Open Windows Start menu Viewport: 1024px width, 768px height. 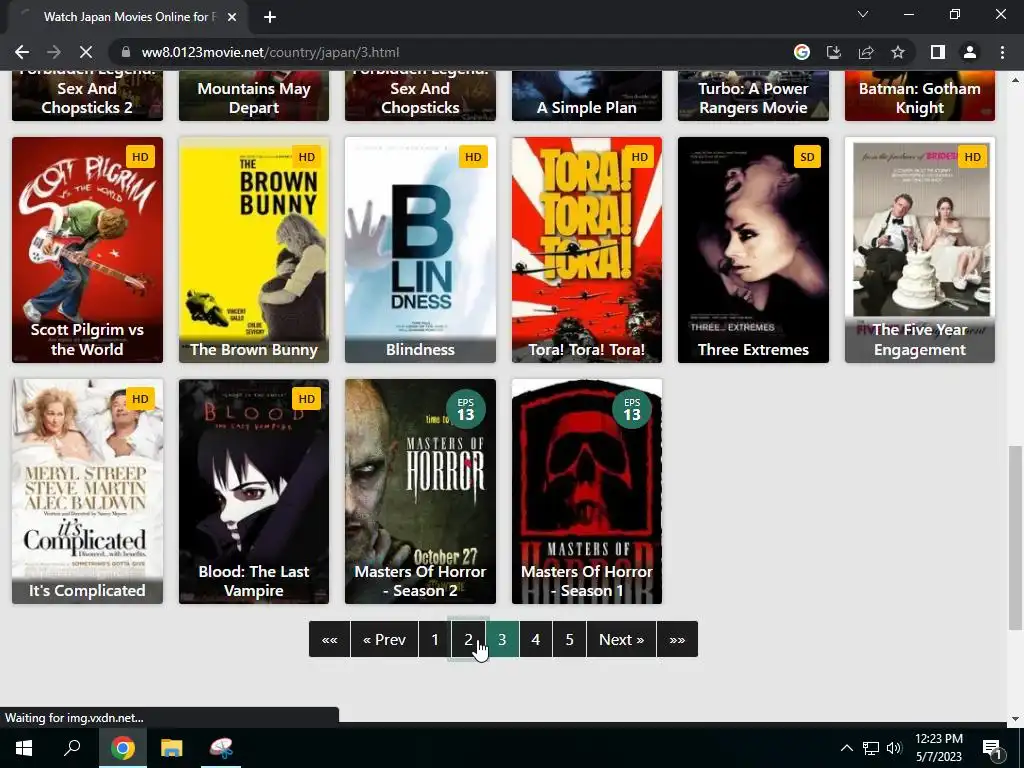point(24,748)
